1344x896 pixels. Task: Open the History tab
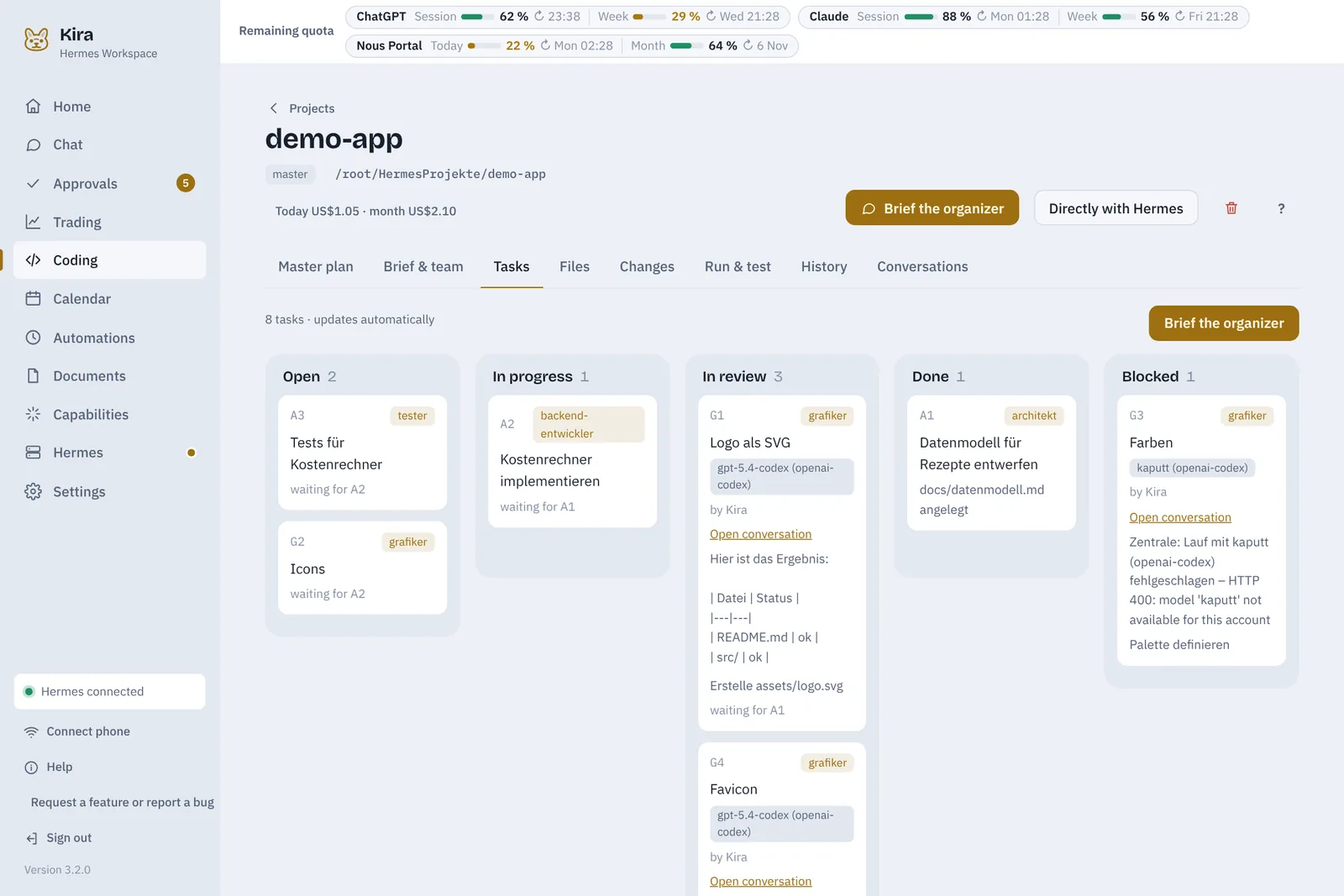click(x=824, y=266)
